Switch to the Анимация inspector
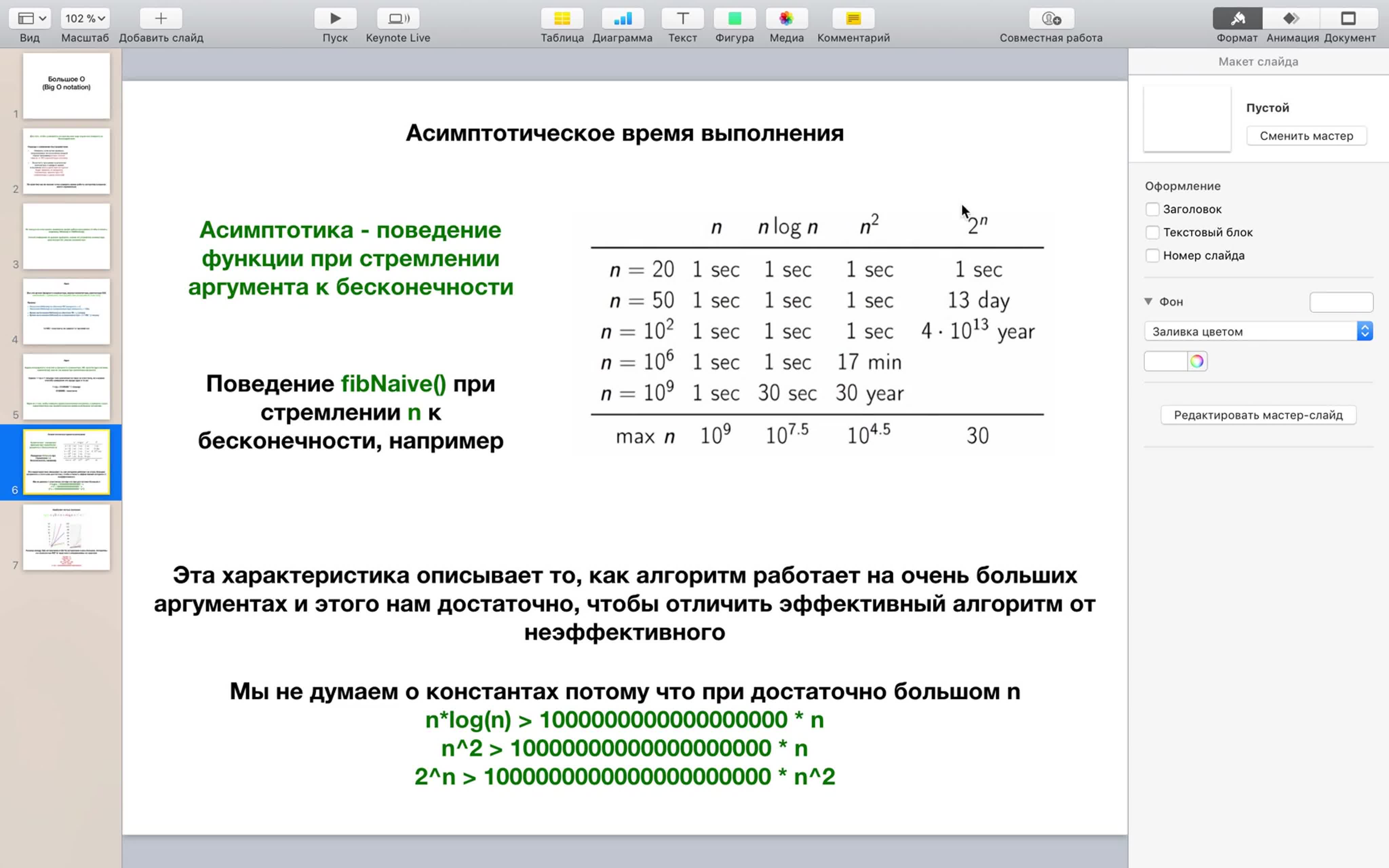The height and width of the screenshot is (868, 1389). point(1291,18)
